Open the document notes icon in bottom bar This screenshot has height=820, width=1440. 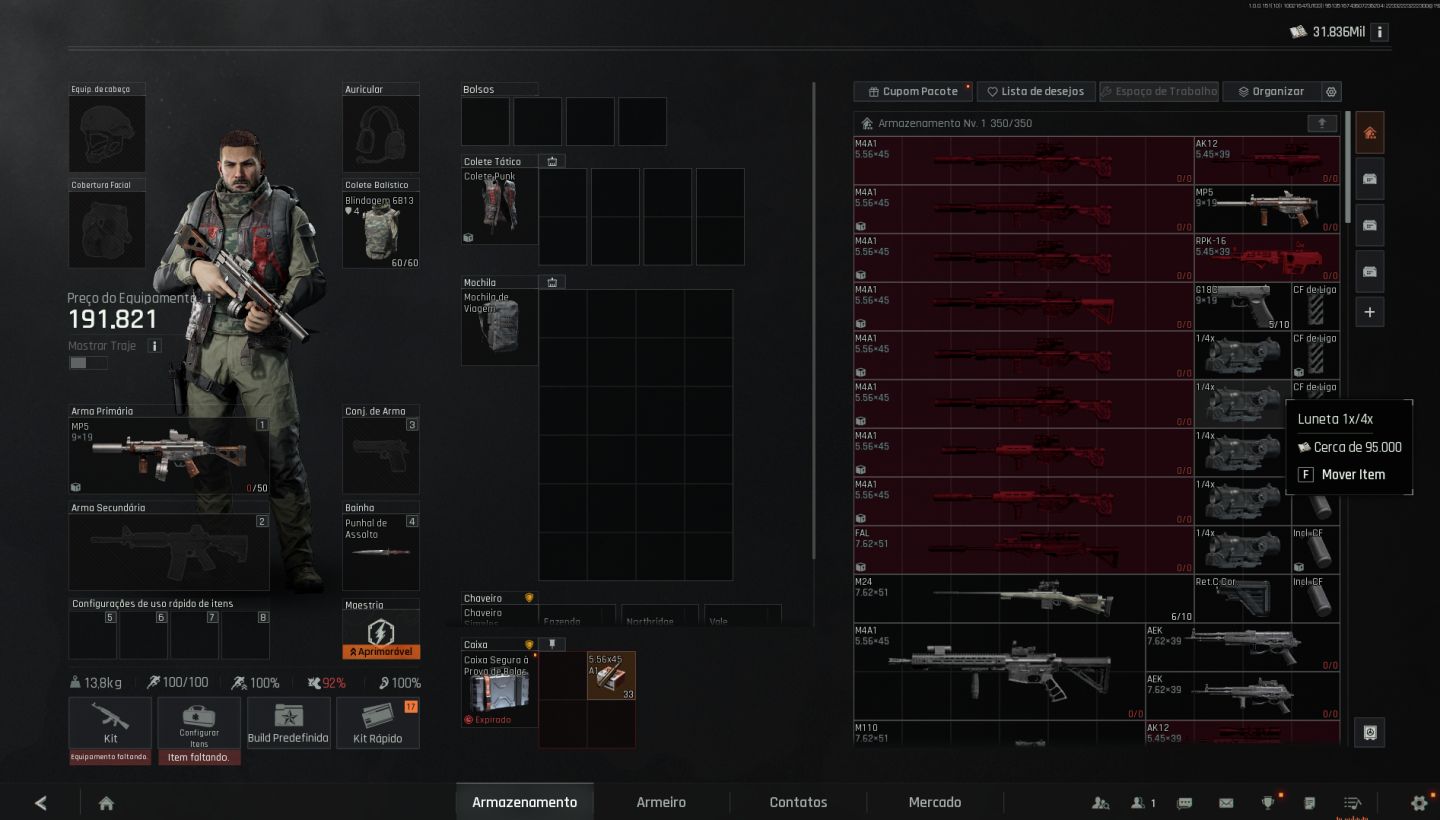tap(1310, 802)
